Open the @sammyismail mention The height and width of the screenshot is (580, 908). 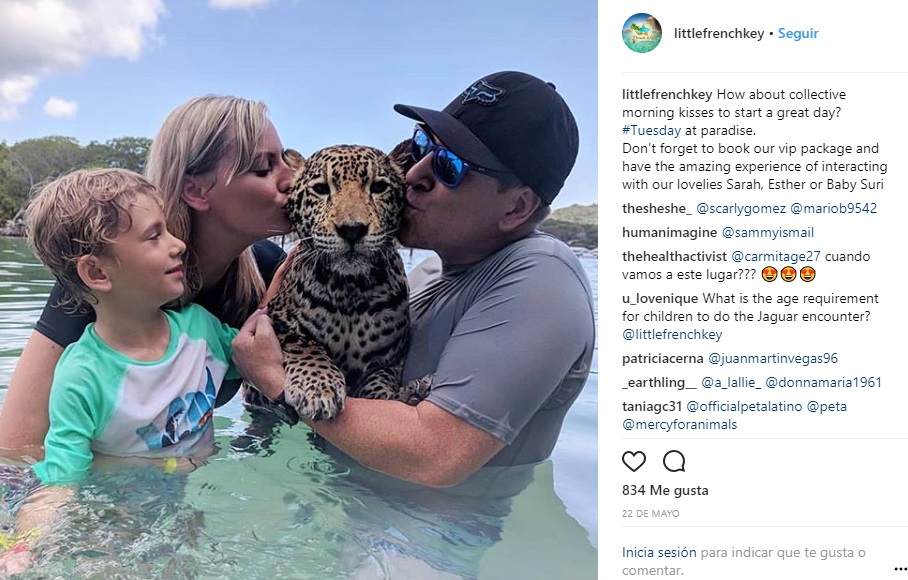(767, 233)
